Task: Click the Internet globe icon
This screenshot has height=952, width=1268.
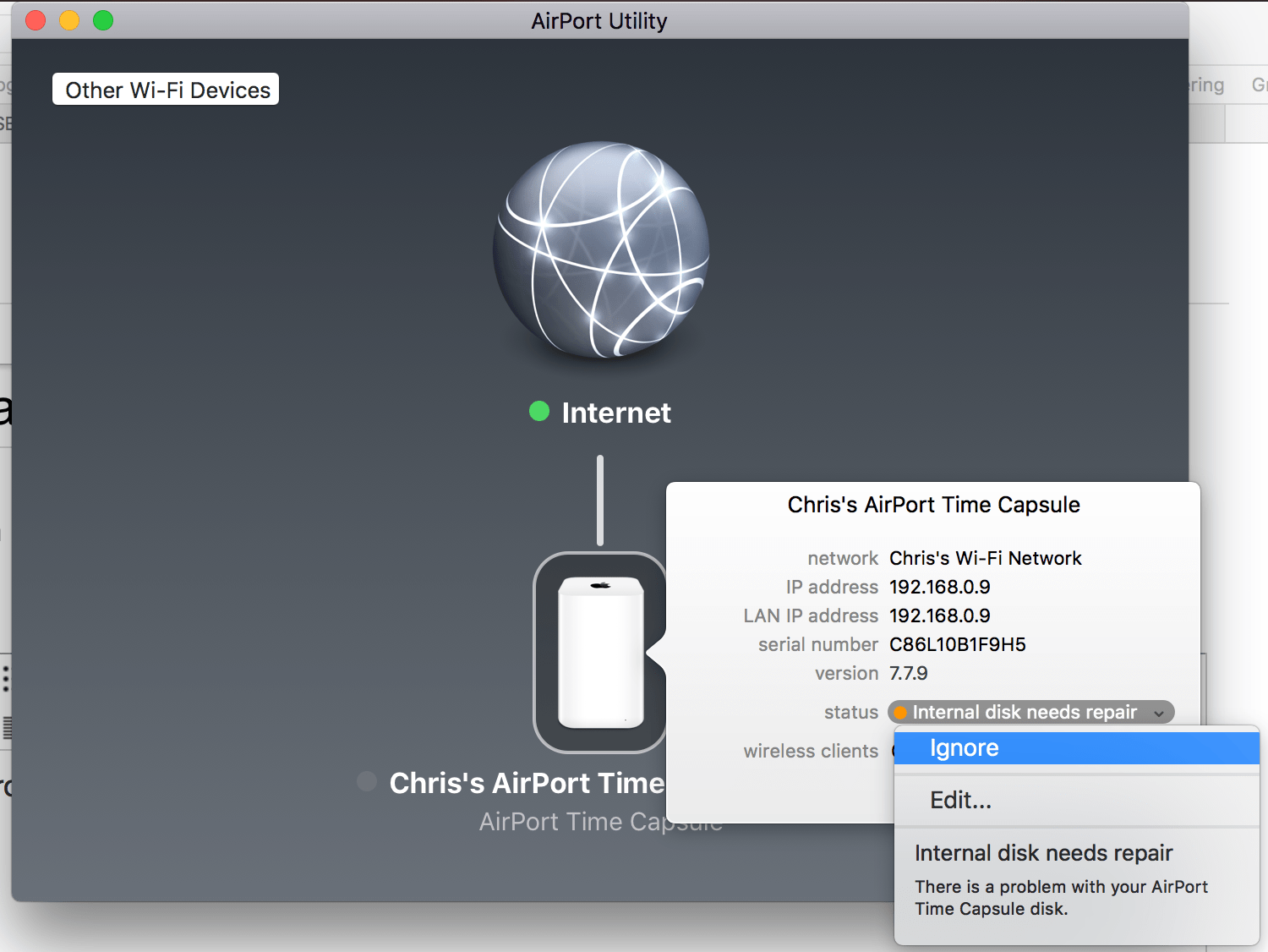Action: (x=599, y=250)
